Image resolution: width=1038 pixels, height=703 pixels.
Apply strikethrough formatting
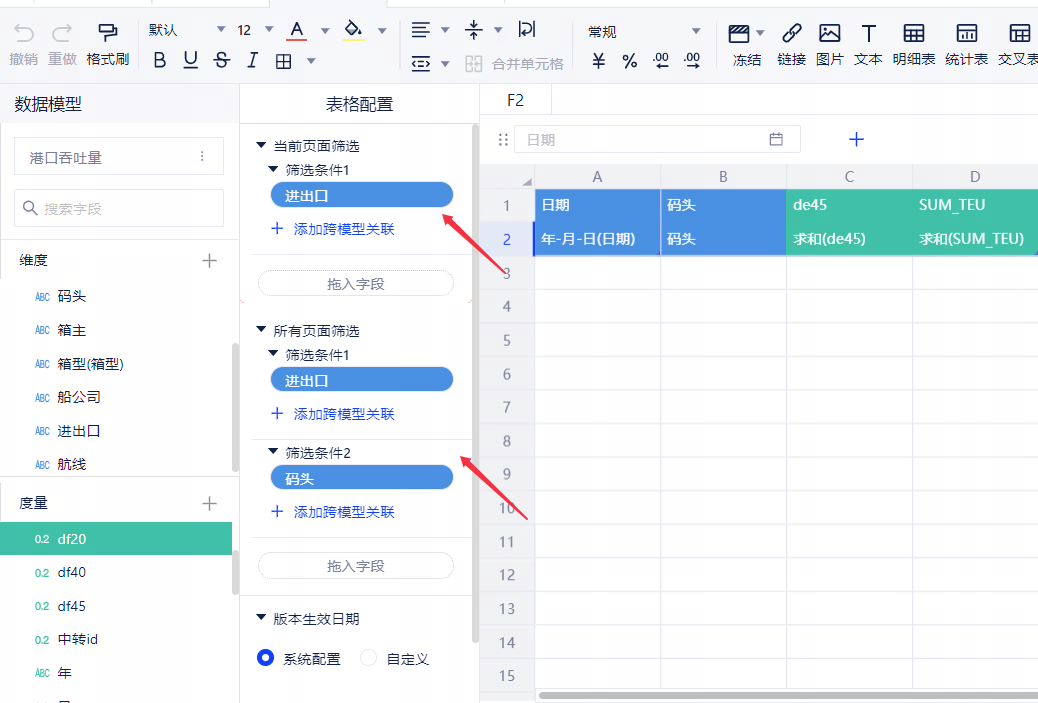click(x=222, y=61)
